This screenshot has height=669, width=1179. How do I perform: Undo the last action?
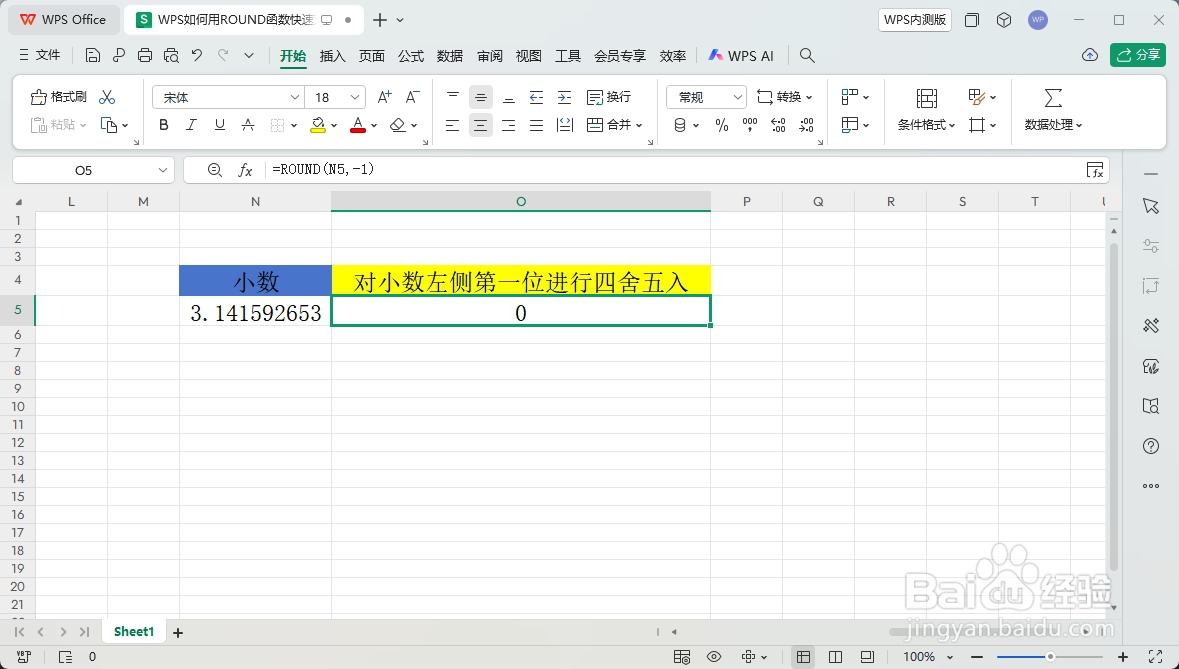[197, 55]
